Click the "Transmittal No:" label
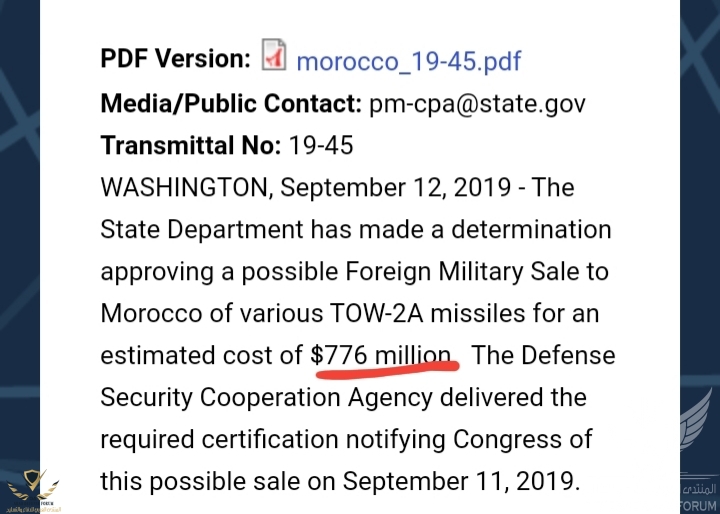This screenshot has height=514, width=720. 190,146
